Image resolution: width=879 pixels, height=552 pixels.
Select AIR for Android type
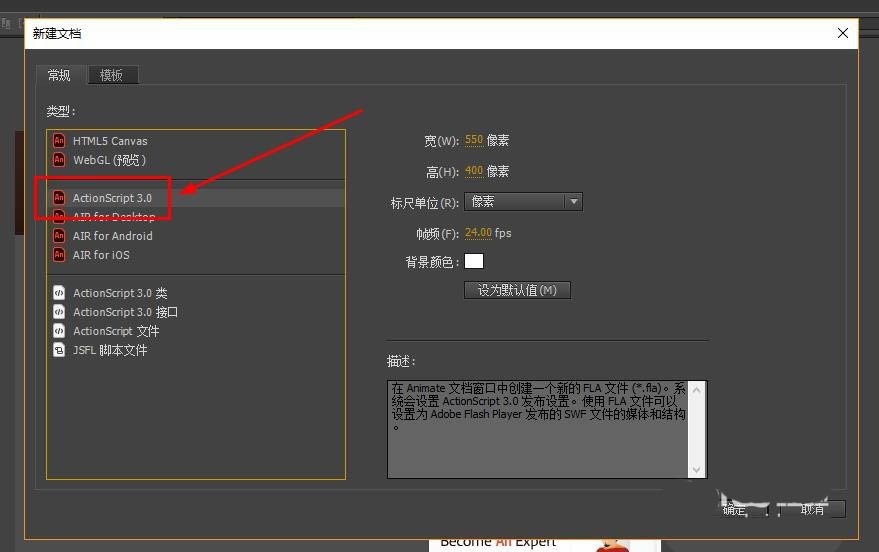click(x=196, y=236)
